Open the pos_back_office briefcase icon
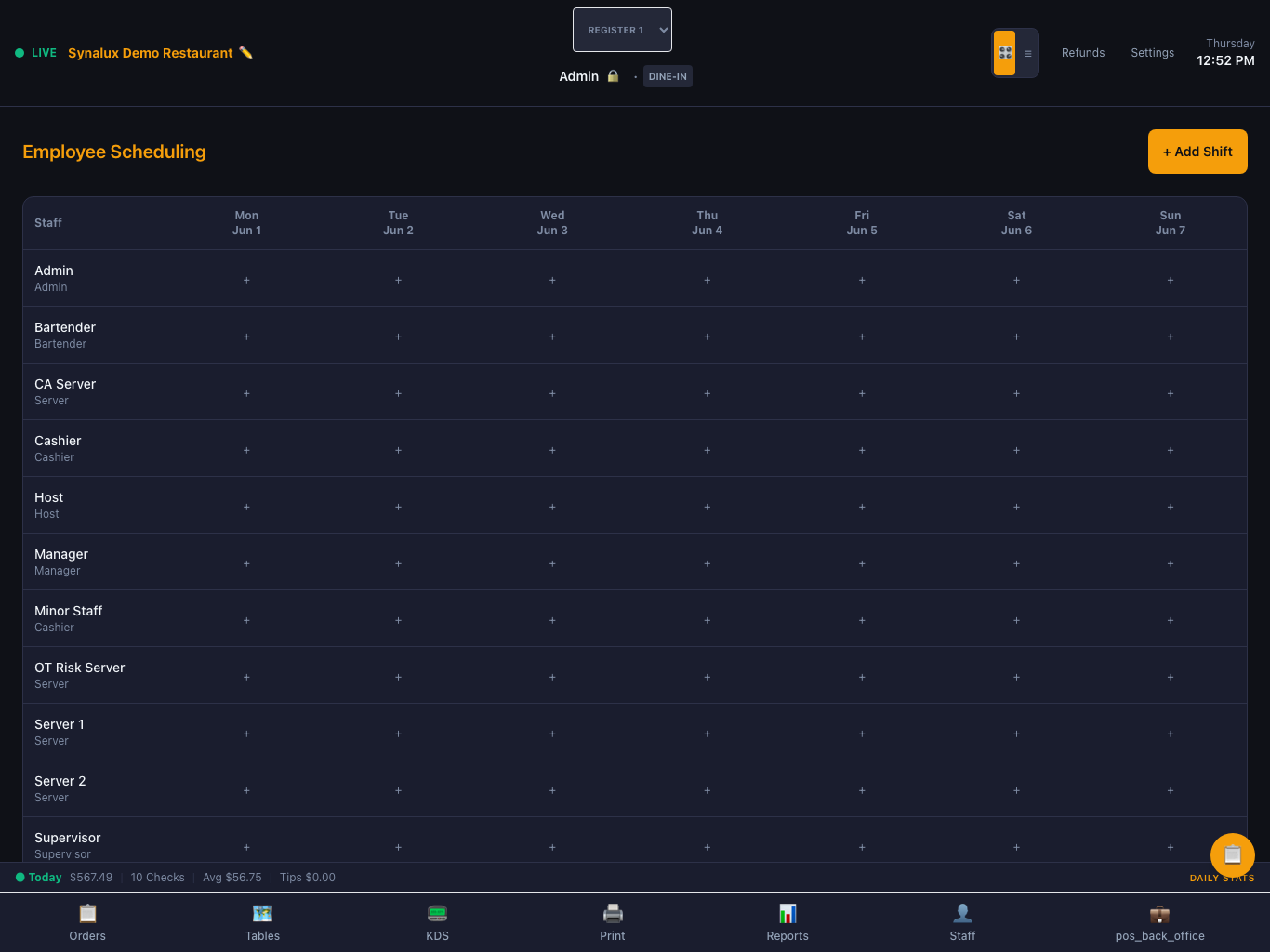The image size is (1270, 952). [1159, 913]
